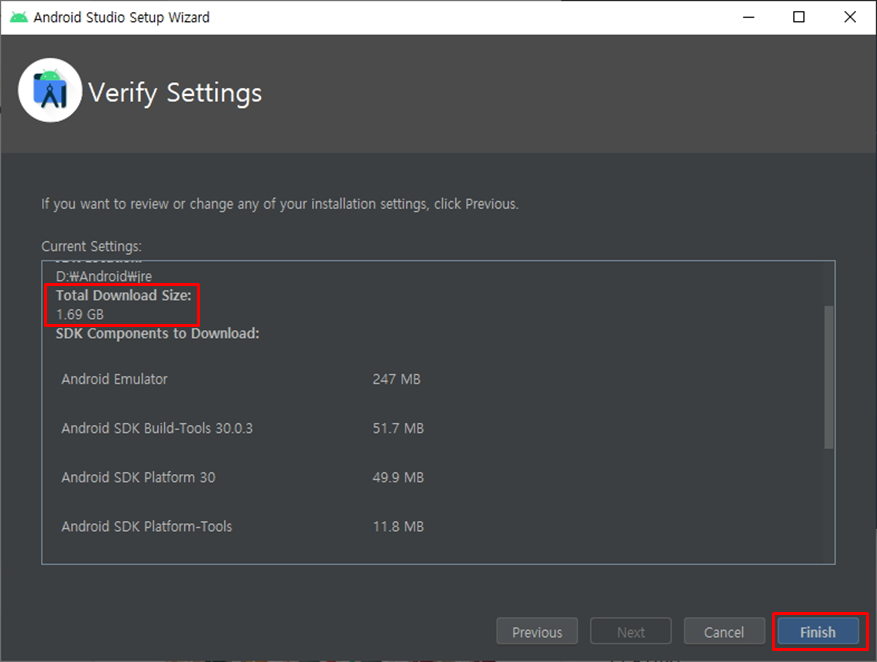Click the D:\Android\jre path text
Image resolution: width=877 pixels, height=662 pixels.
click(x=104, y=276)
